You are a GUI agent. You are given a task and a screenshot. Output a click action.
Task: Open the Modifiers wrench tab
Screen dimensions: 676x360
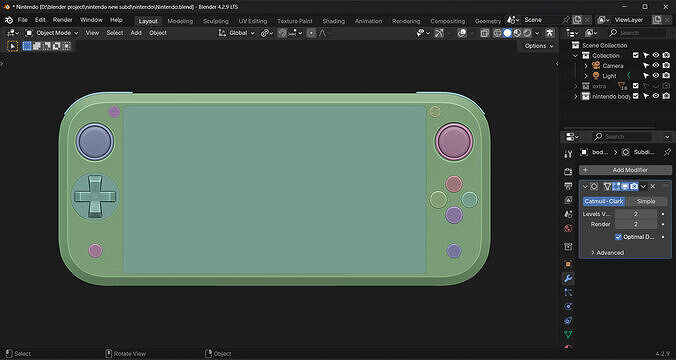[568, 279]
